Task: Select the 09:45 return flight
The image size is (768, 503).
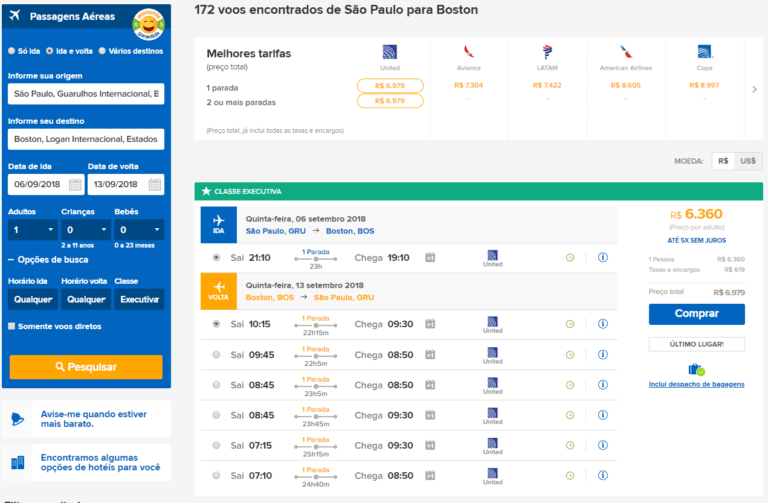Action: point(217,354)
